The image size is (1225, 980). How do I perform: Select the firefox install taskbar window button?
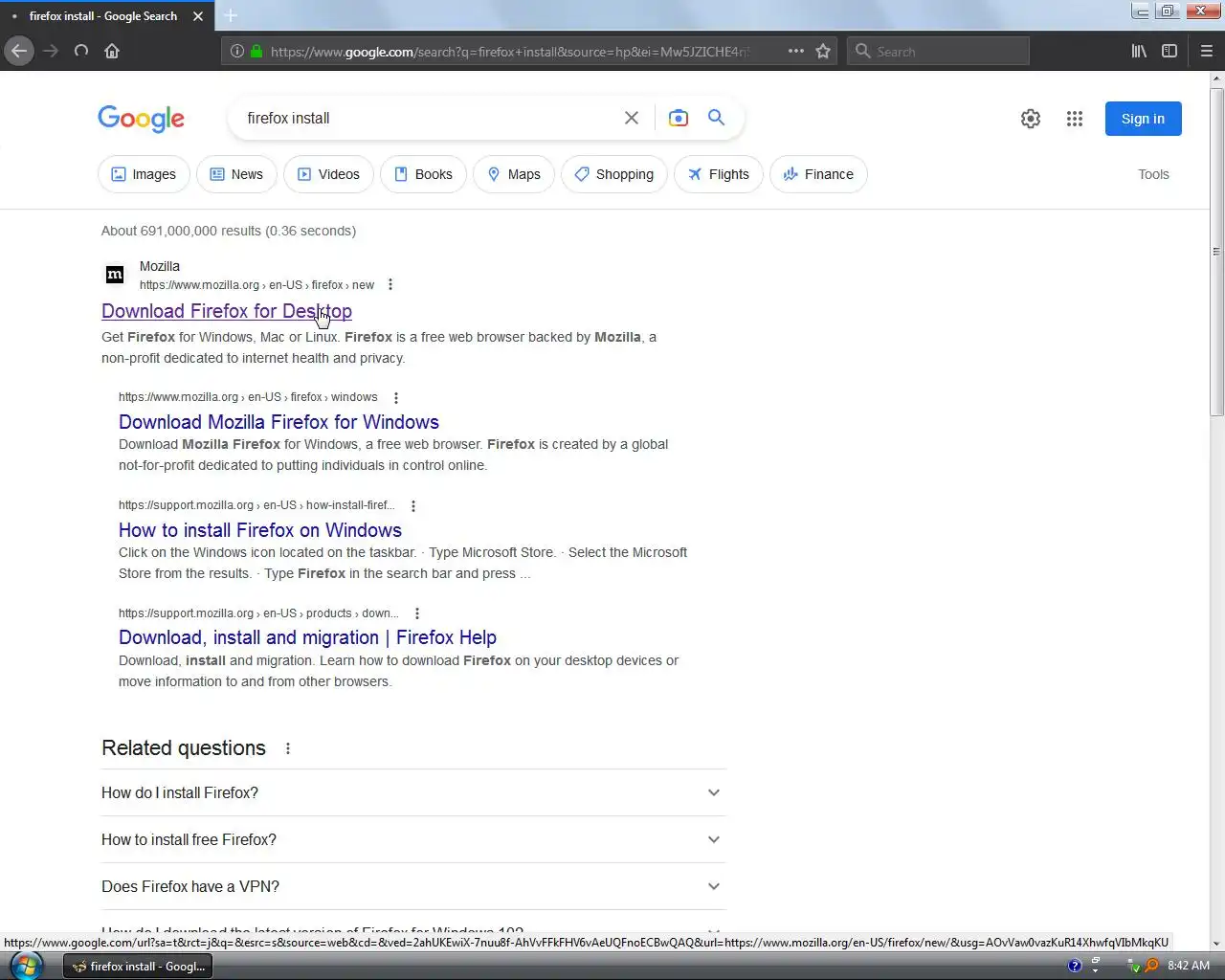coord(138,967)
